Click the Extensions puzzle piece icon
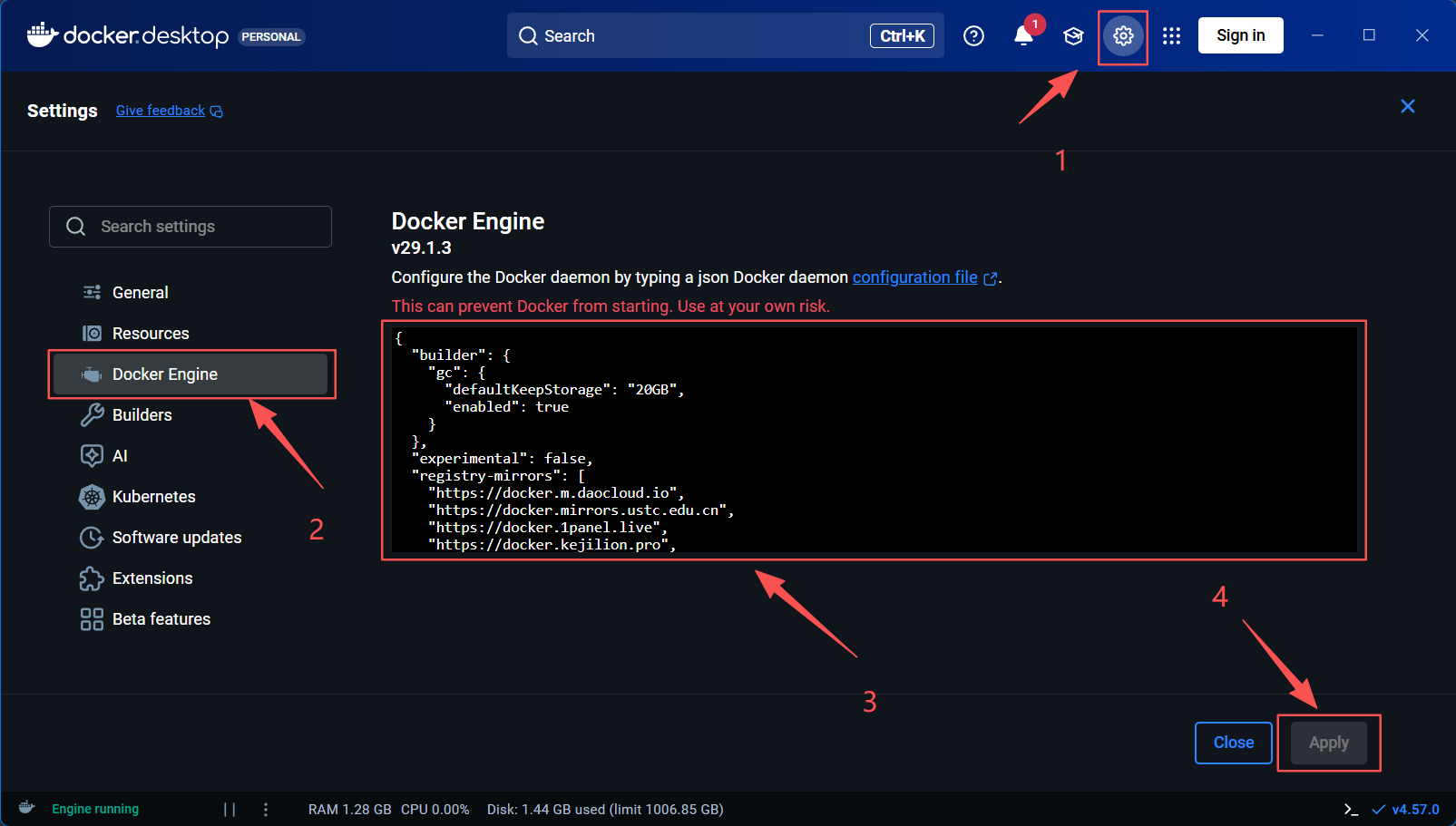Viewport: 1456px width, 826px height. [x=92, y=578]
